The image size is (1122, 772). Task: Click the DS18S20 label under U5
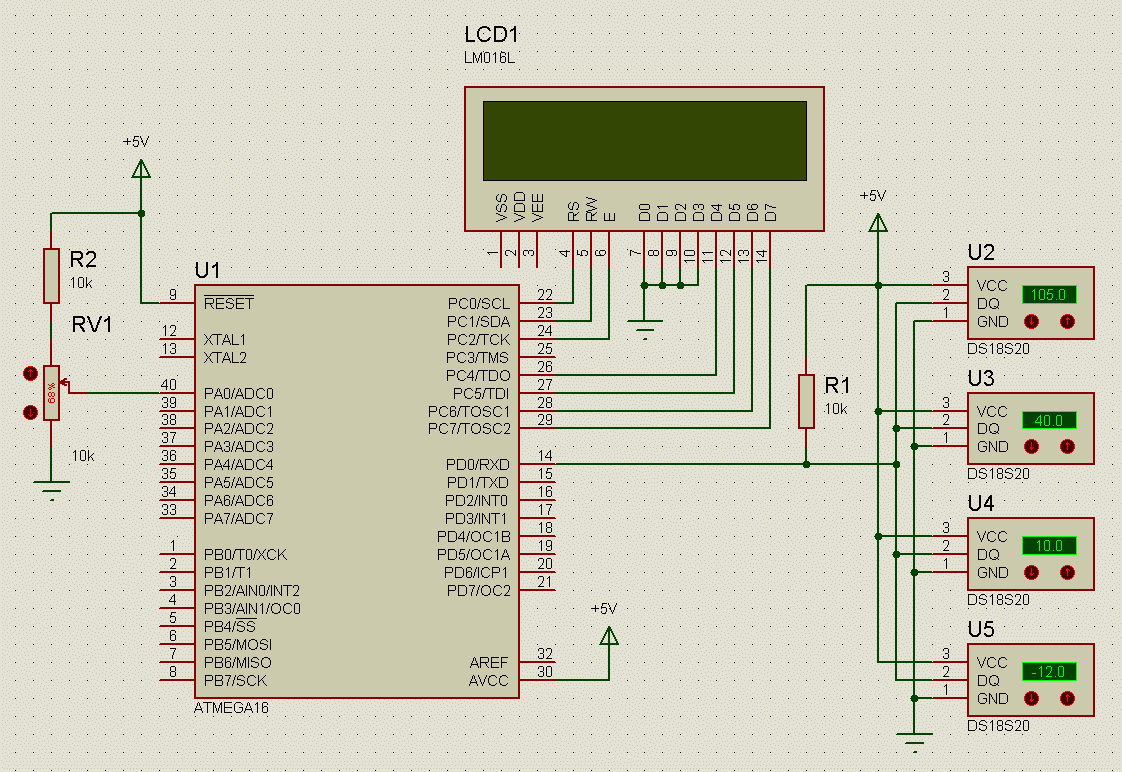[x=998, y=726]
